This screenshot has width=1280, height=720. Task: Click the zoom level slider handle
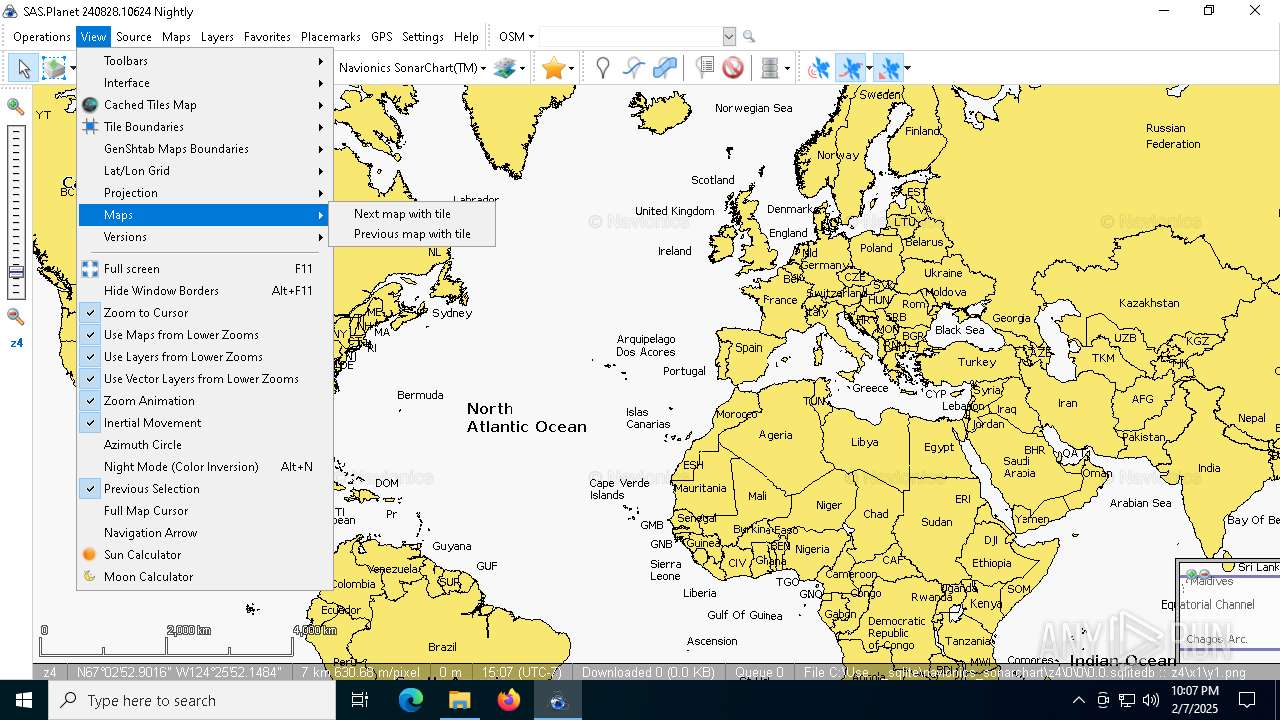16,272
